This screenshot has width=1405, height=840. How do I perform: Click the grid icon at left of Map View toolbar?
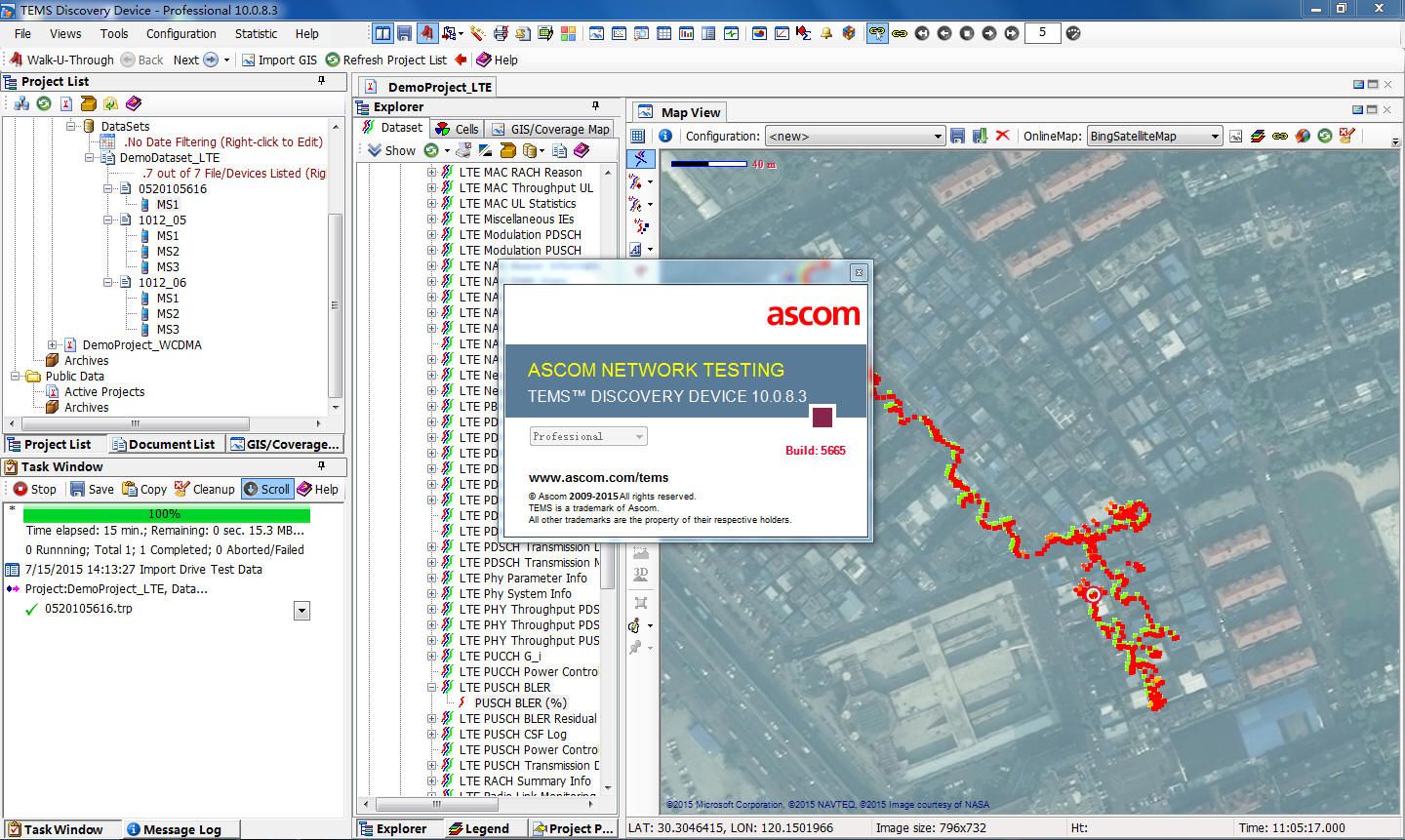coord(637,136)
